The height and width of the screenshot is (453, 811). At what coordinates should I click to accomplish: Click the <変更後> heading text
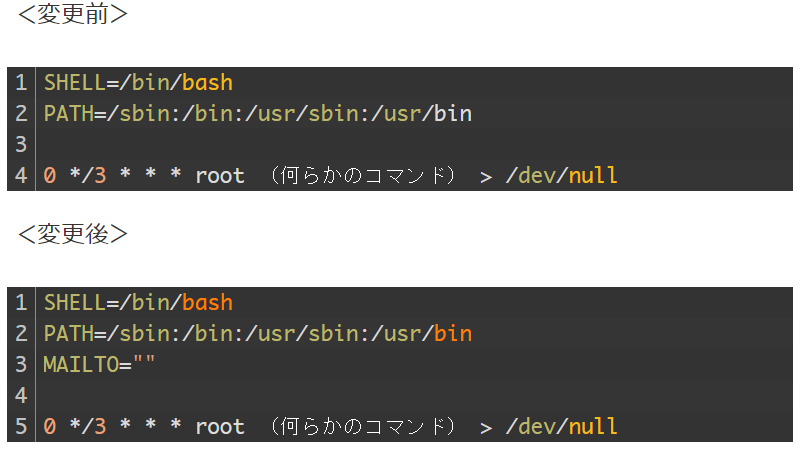pyautogui.click(x=73, y=234)
